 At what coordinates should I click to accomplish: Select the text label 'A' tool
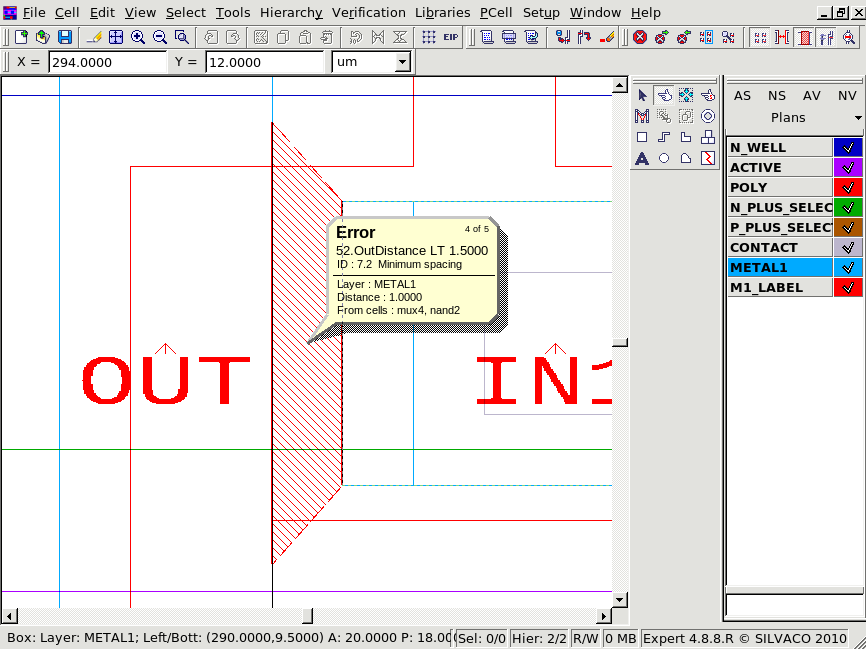(x=642, y=158)
